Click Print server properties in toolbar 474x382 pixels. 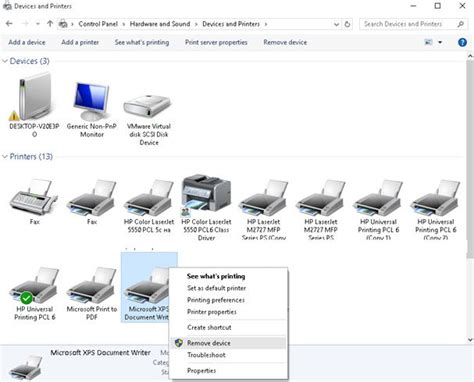(216, 42)
